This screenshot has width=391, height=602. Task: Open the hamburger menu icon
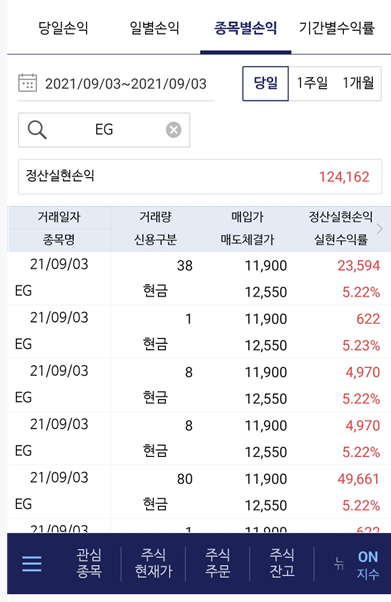click(x=32, y=564)
